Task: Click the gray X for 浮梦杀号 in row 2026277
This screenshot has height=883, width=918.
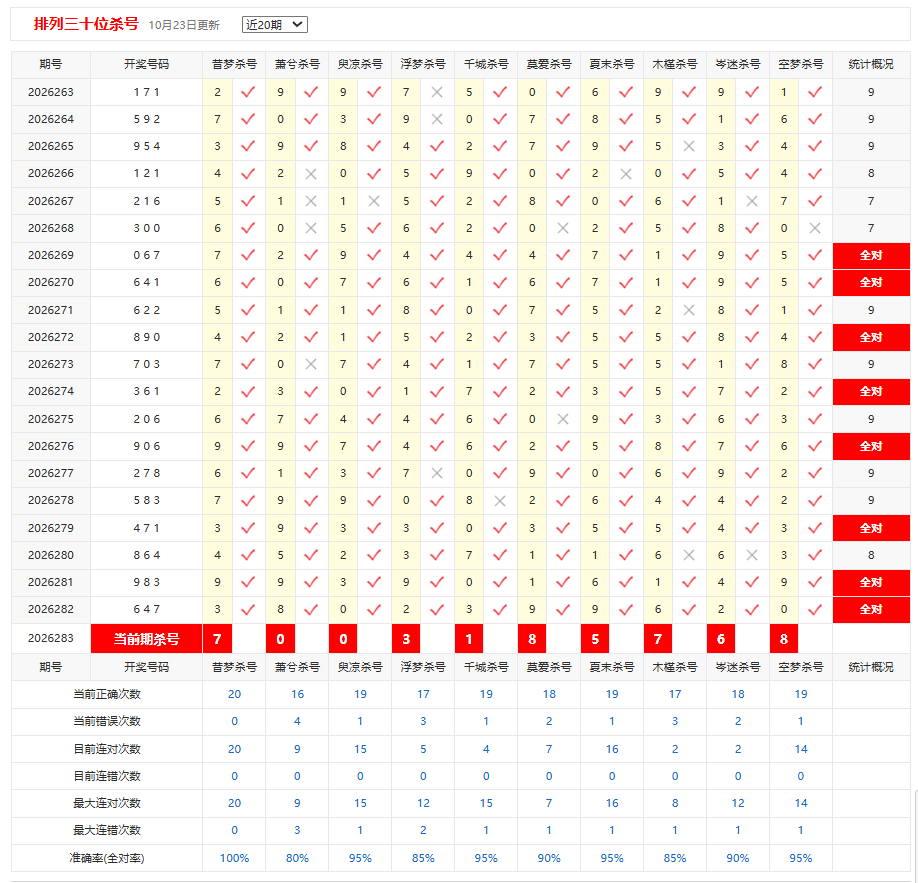Action: coord(437,473)
